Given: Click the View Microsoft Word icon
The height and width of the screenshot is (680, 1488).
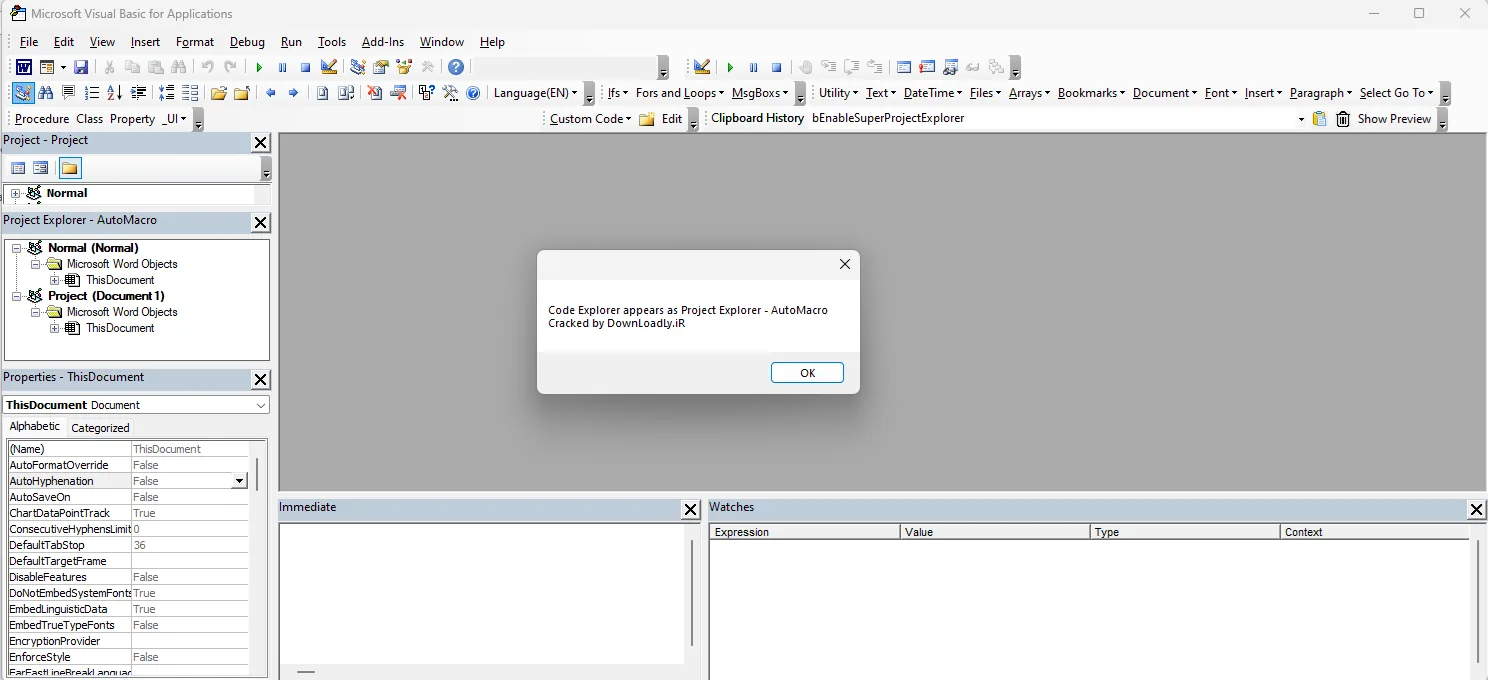Looking at the screenshot, I should [22, 67].
